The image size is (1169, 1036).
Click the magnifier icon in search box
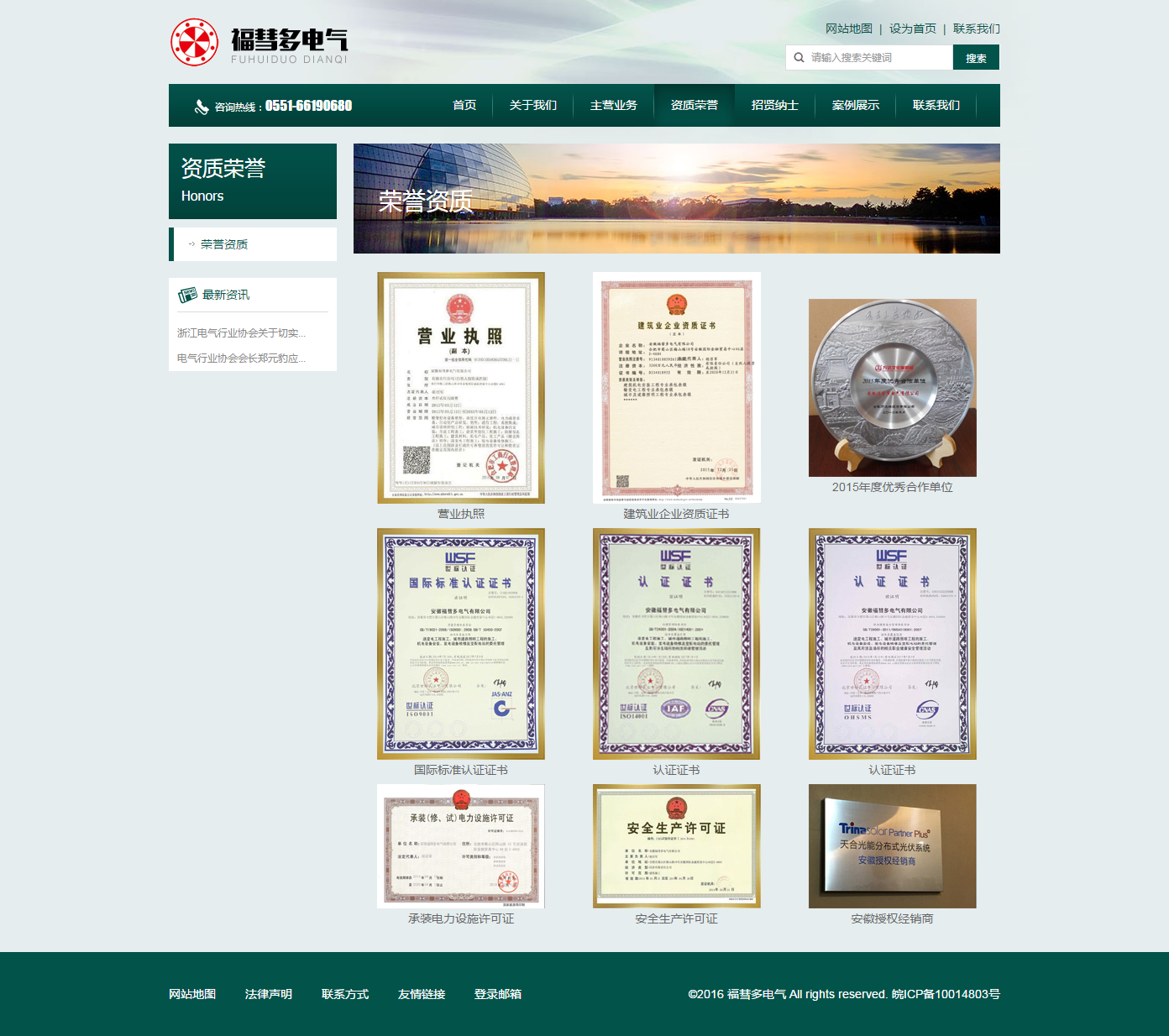click(x=799, y=58)
